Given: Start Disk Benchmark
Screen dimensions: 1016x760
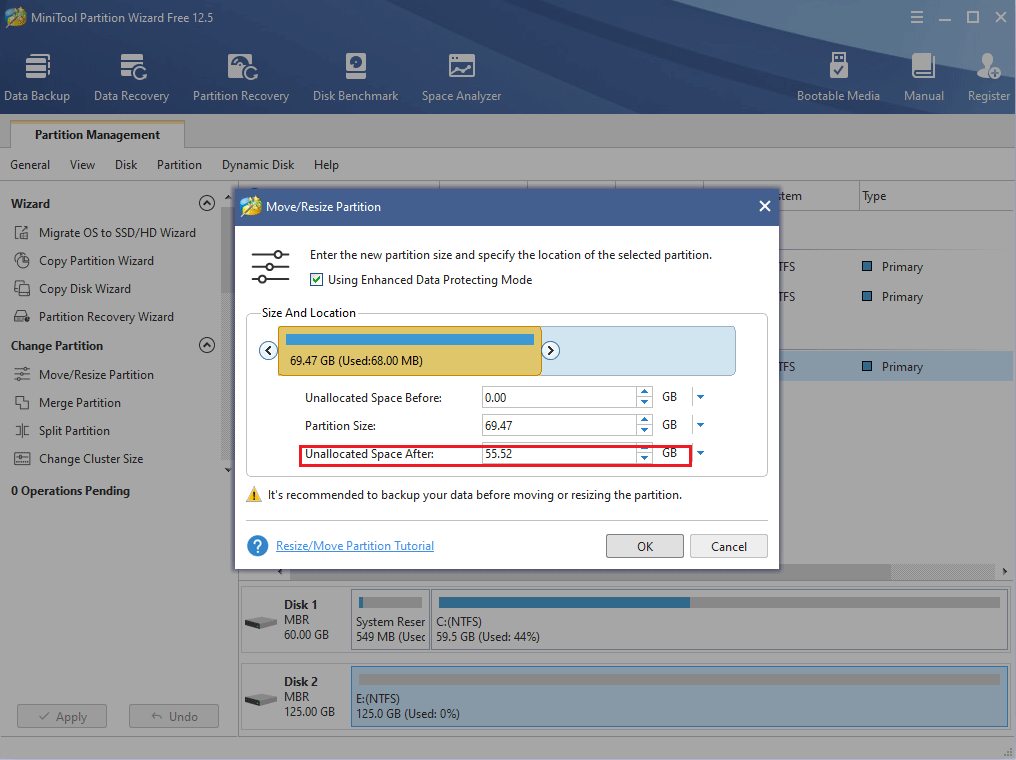Looking at the screenshot, I should click(356, 78).
